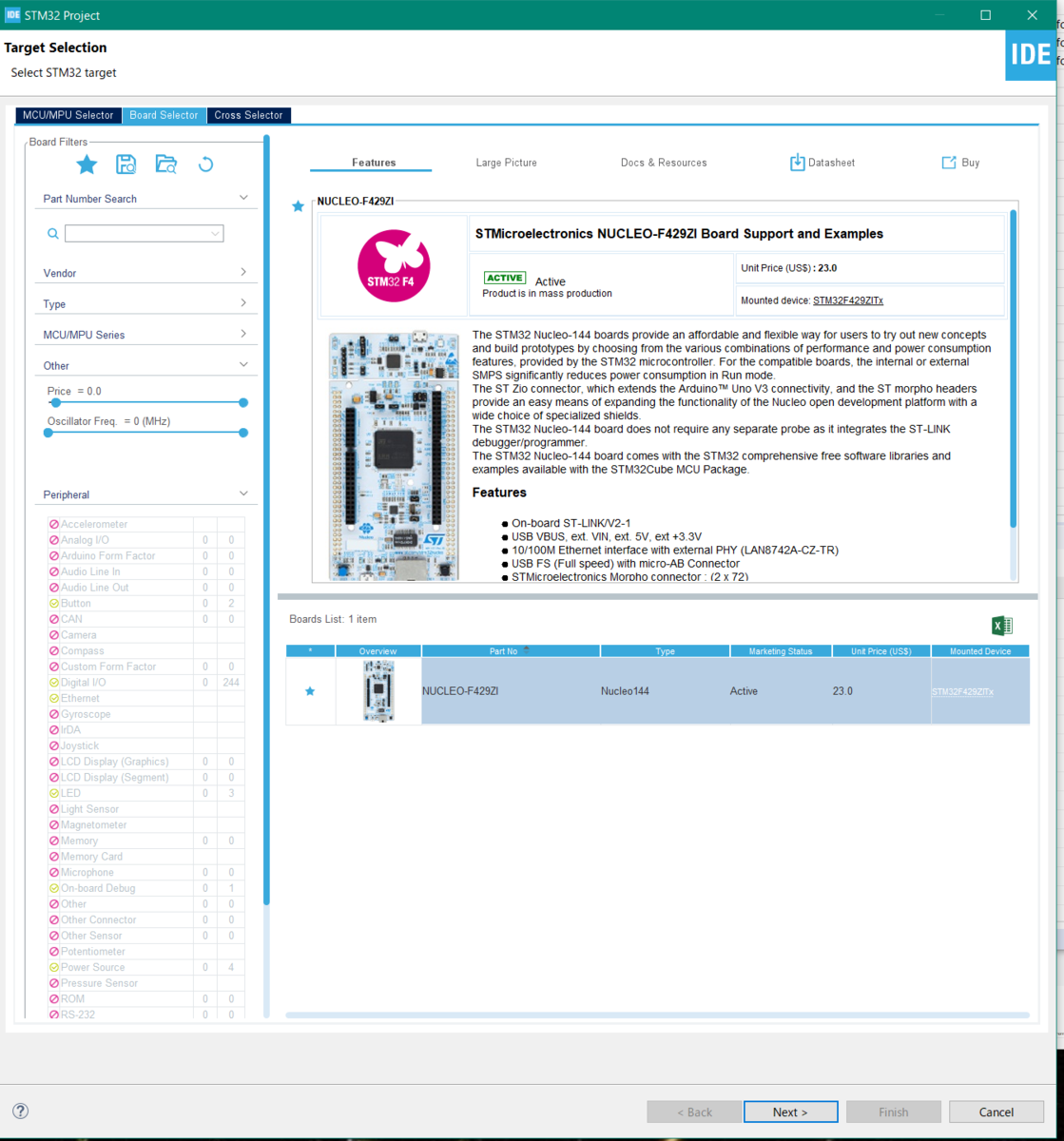Click the NUCLEO-F429ZI board thumbnail in list

378,689
